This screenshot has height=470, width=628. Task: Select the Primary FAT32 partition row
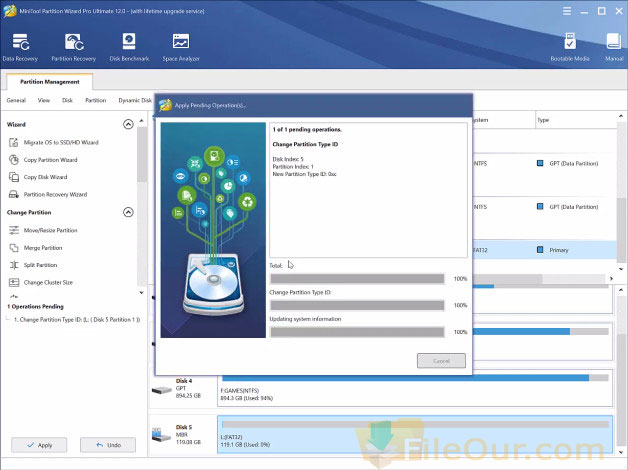pos(544,250)
